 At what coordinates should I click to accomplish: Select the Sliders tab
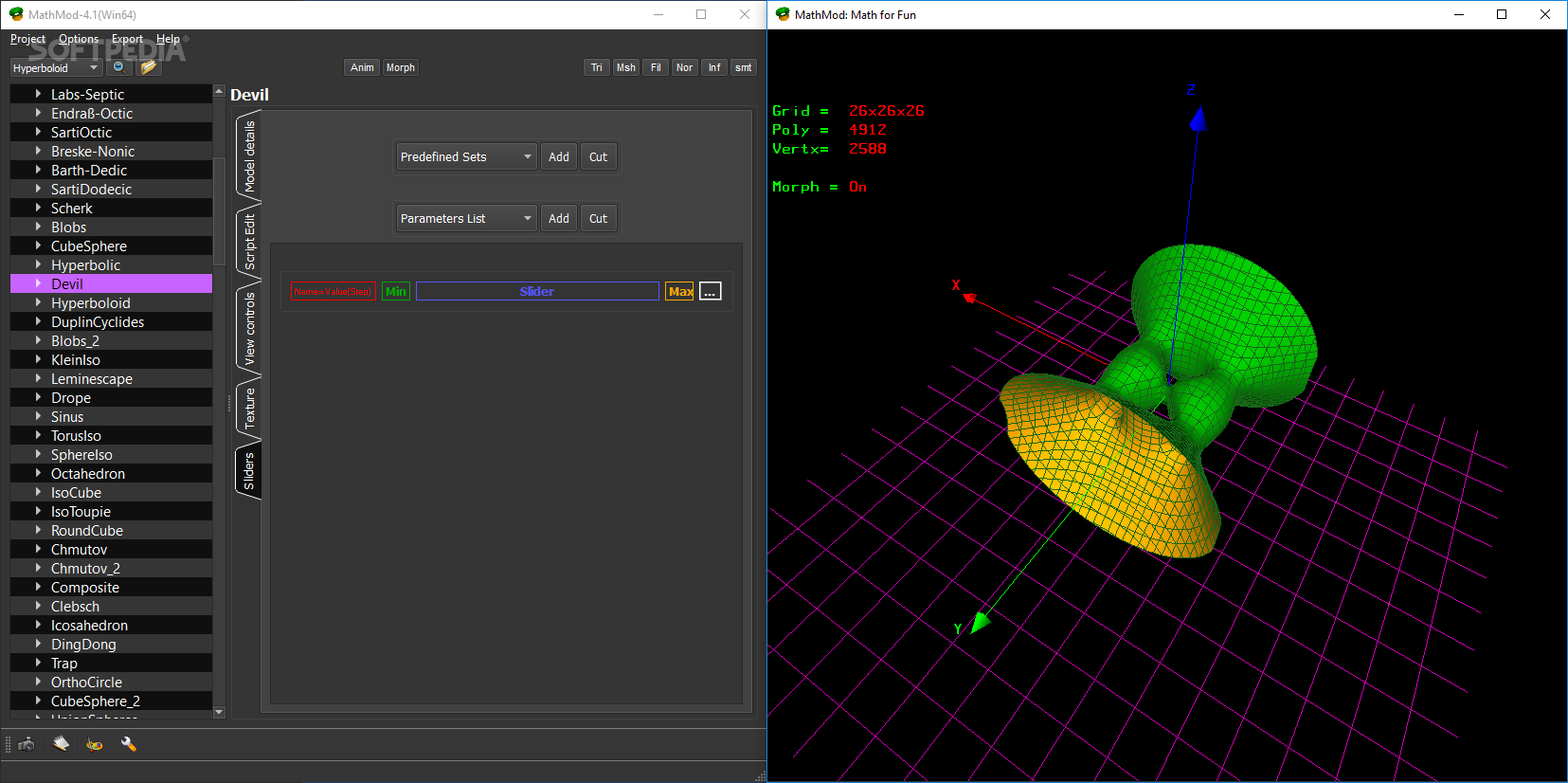[249, 471]
